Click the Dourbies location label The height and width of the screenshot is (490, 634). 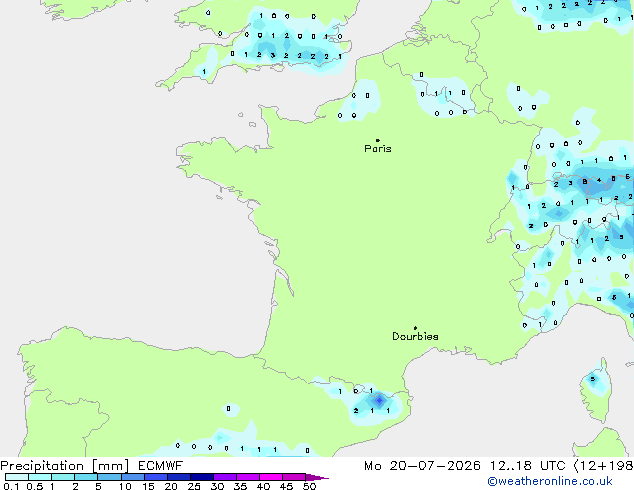415,336
